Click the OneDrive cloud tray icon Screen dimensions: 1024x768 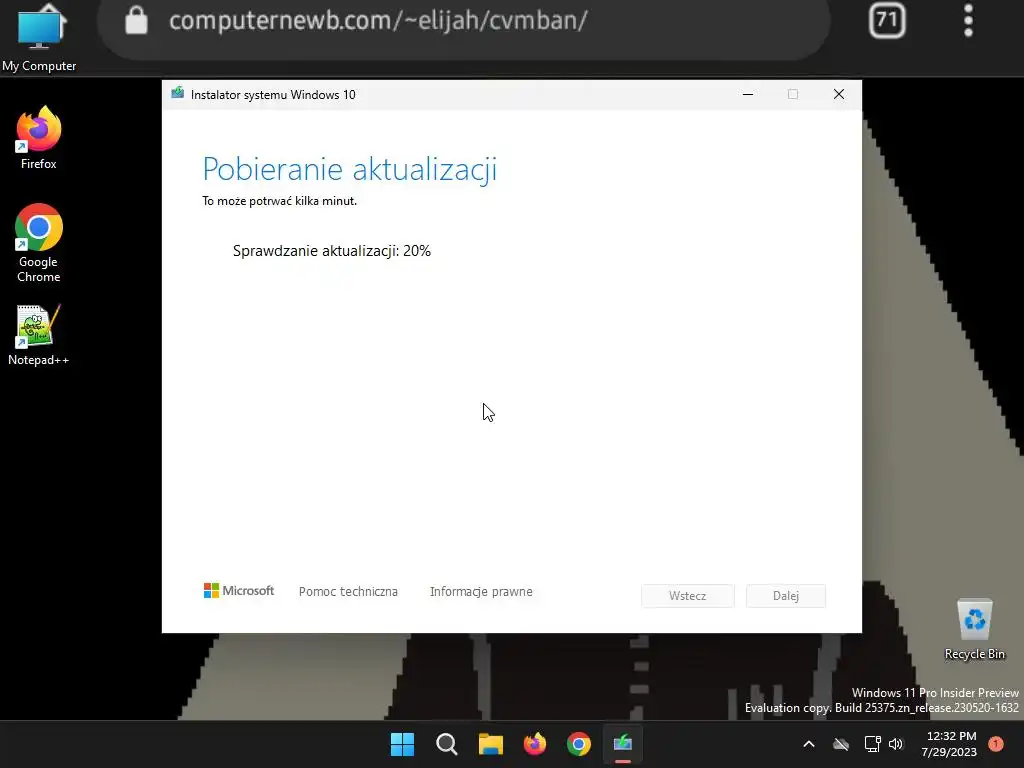pos(841,744)
